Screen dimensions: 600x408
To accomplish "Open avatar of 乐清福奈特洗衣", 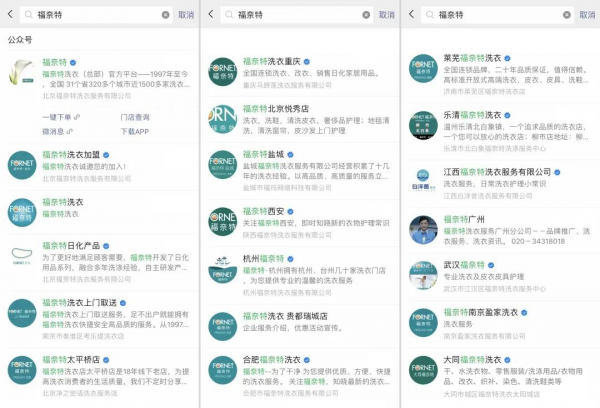I will coord(423,125).
